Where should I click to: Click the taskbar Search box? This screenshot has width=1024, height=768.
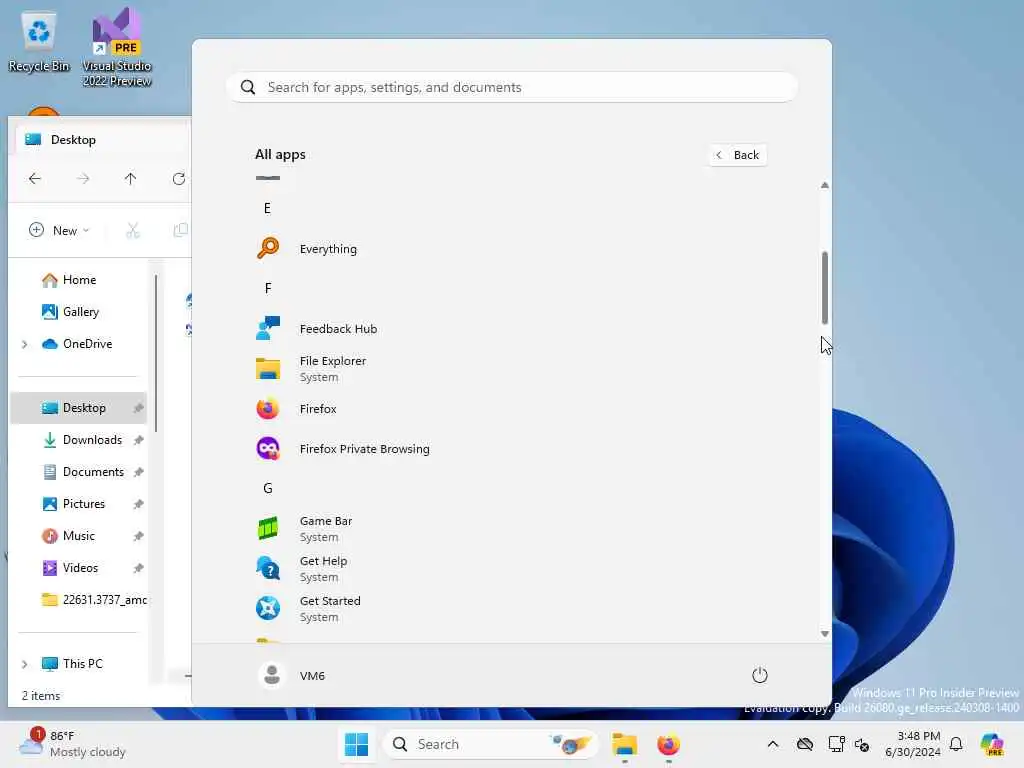click(490, 744)
